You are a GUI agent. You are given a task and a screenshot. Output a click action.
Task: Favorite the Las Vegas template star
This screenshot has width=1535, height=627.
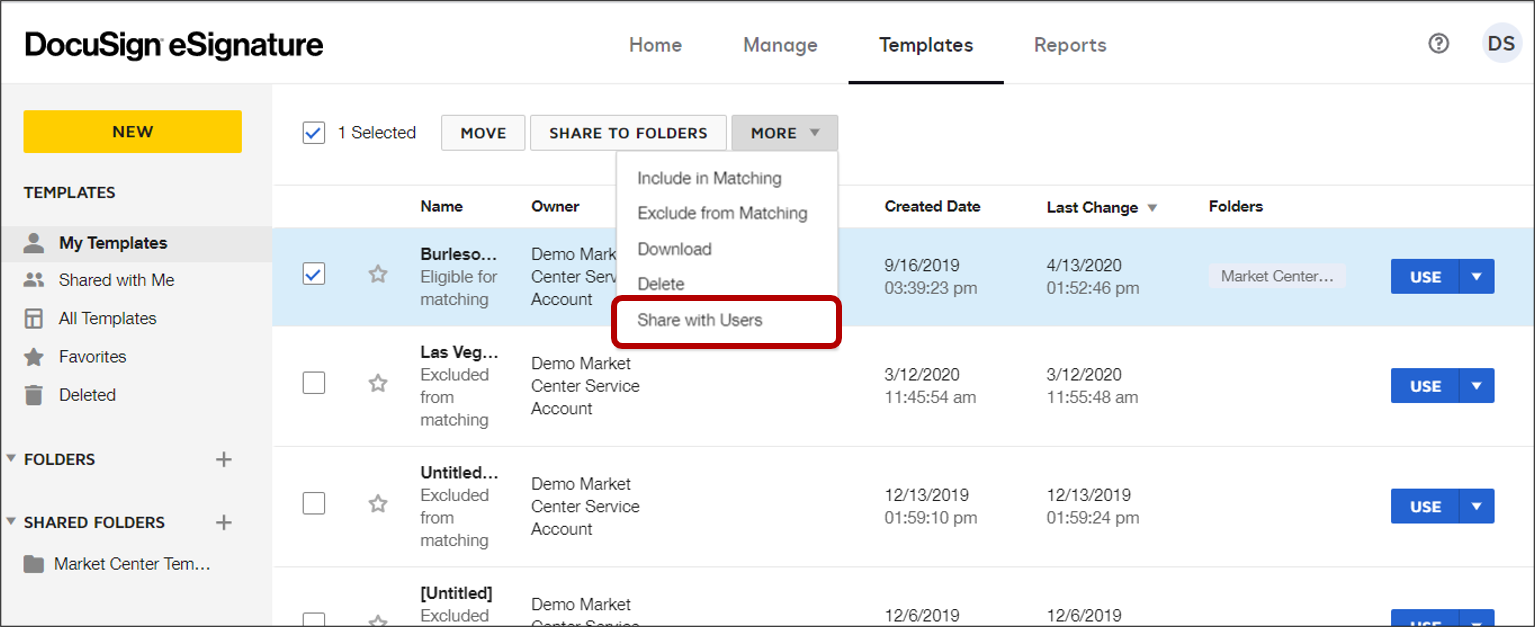[x=378, y=383]
